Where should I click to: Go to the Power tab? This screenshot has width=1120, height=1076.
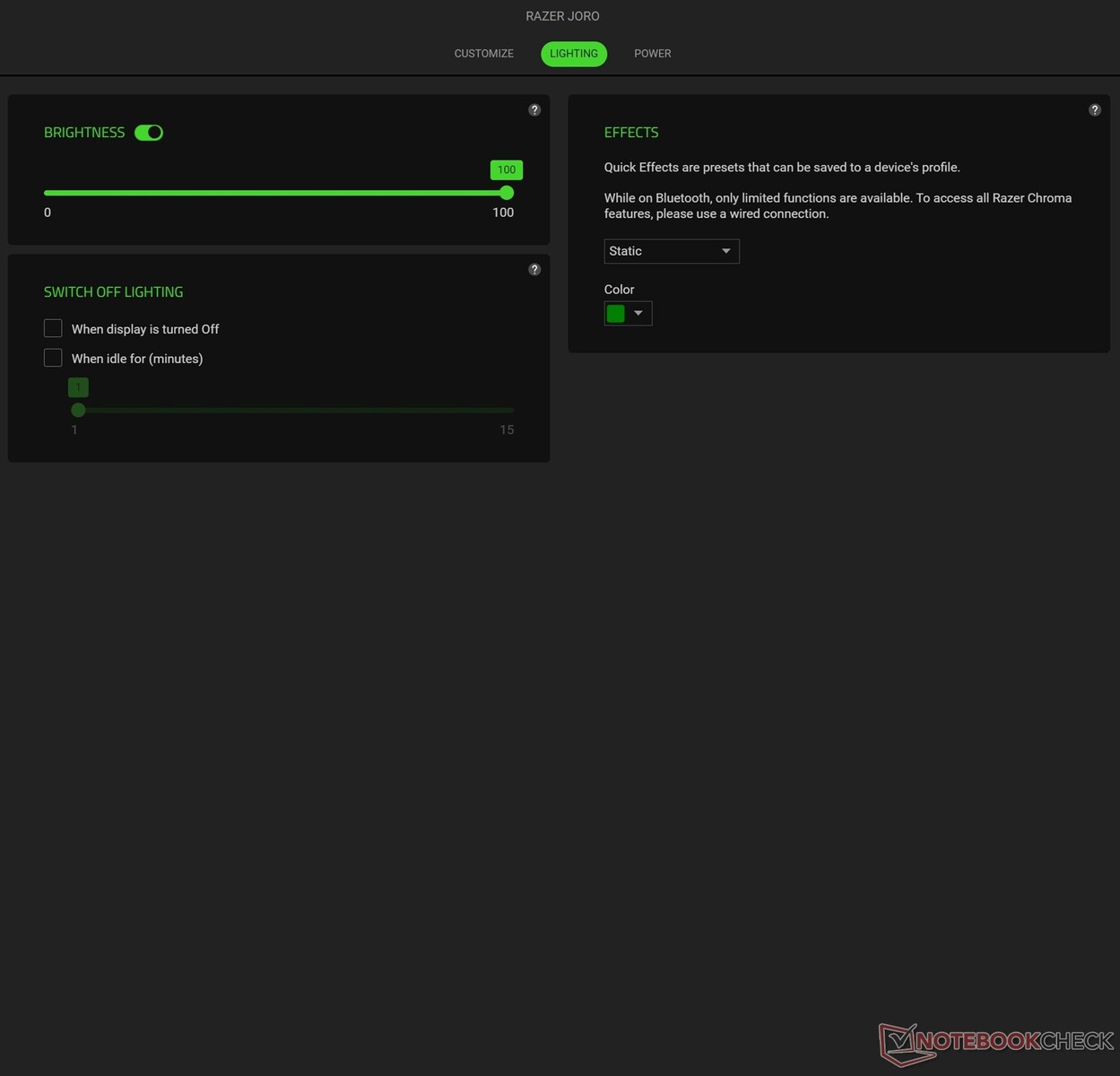(x=653, y=54)
